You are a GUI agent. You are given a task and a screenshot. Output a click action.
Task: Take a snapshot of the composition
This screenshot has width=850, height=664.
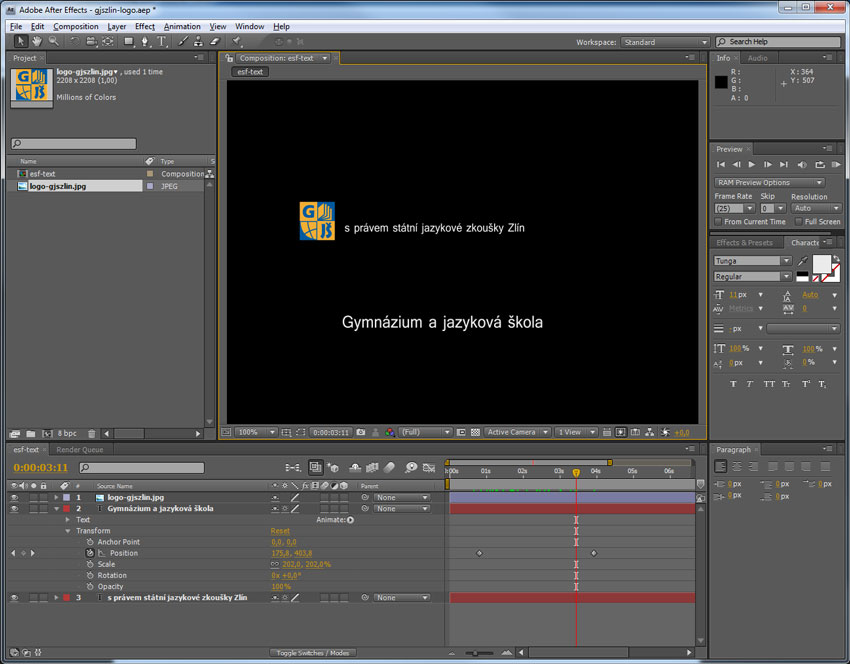(361, 433)
